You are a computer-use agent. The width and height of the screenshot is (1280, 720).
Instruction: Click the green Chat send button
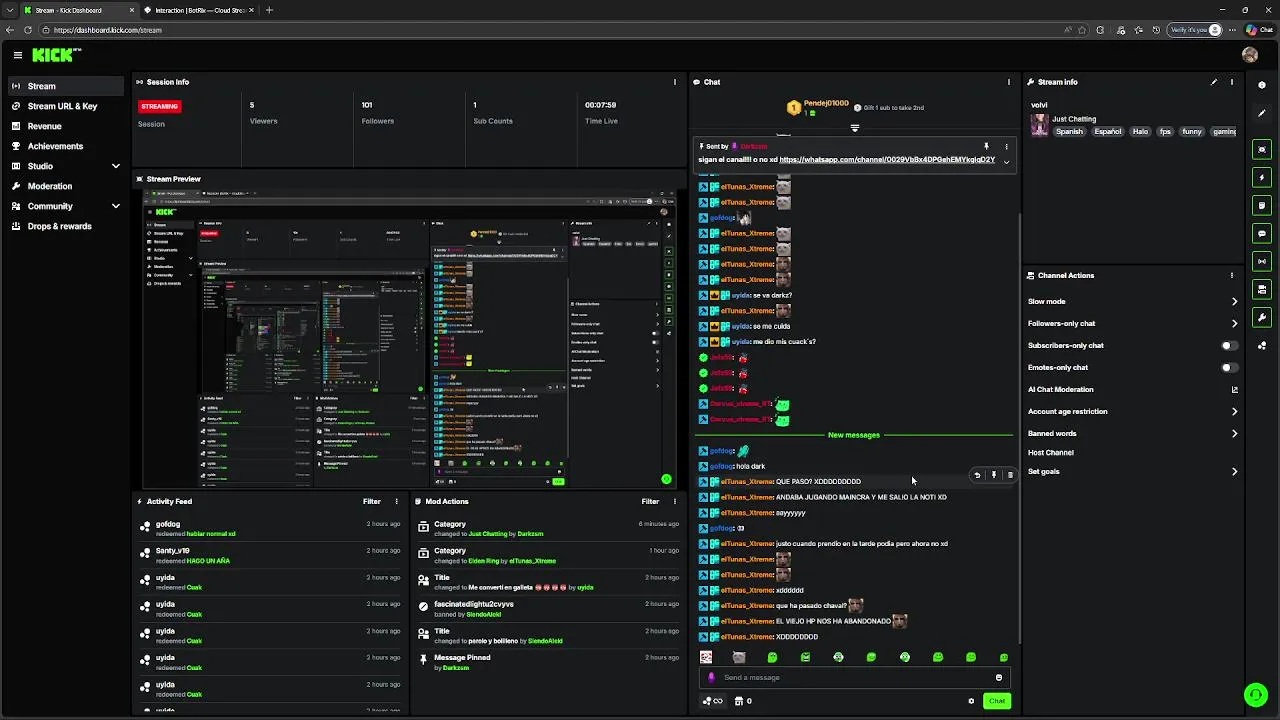tap(997, 701)
